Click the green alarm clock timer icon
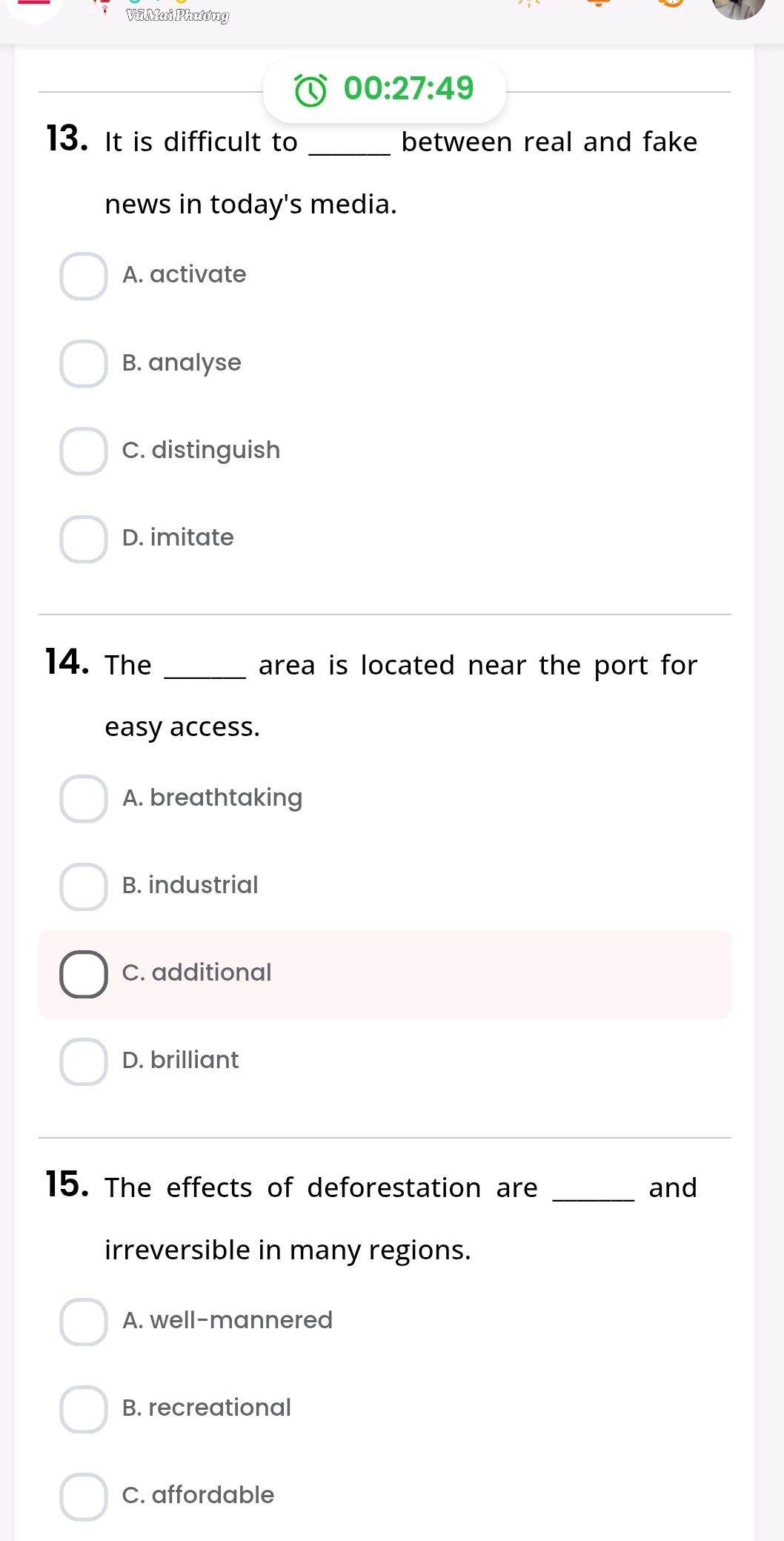Viewport: 784px width, 1541px height. click(310, 90)
